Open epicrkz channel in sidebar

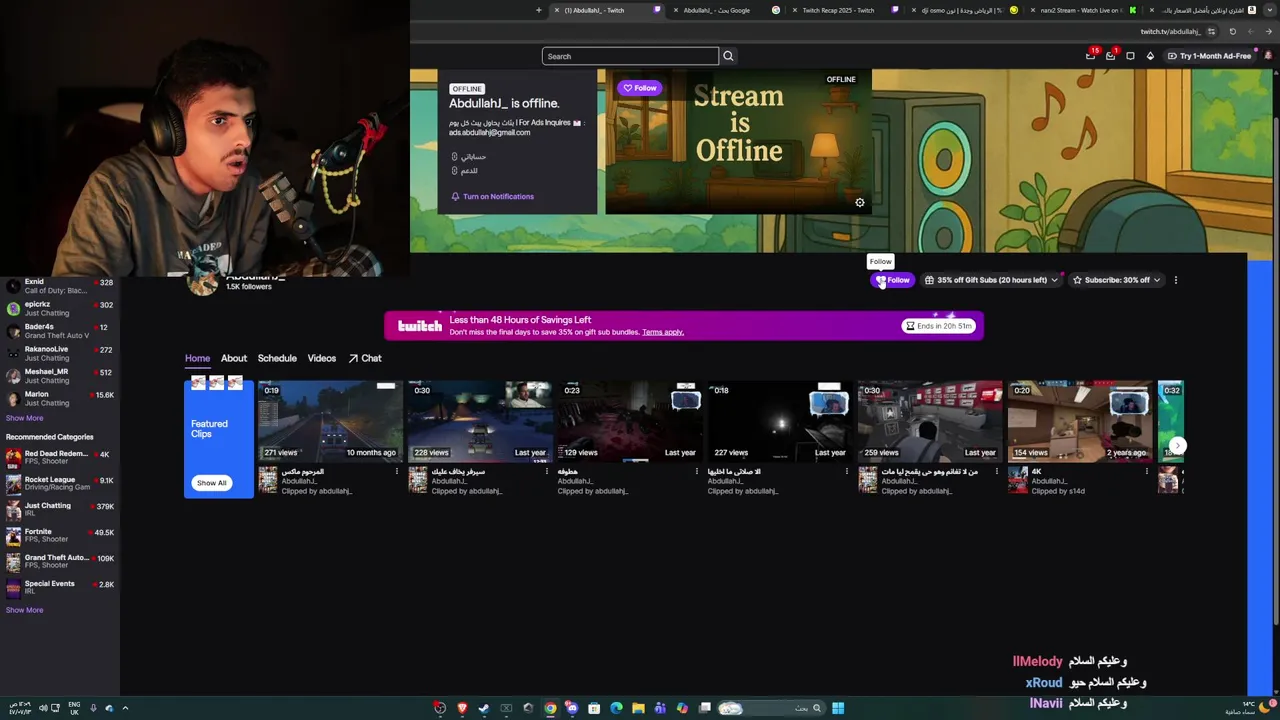click(x=60, y=309)
